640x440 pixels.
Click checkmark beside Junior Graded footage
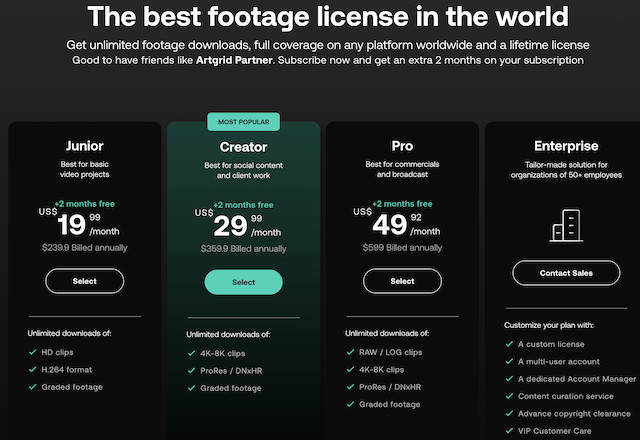[x=33, y=387]
